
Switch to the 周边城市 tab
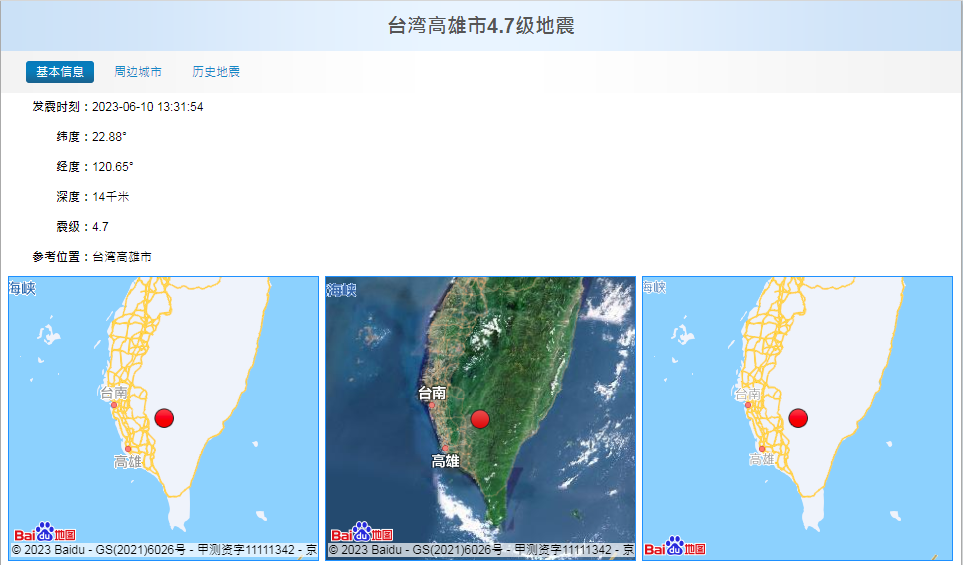138,72
